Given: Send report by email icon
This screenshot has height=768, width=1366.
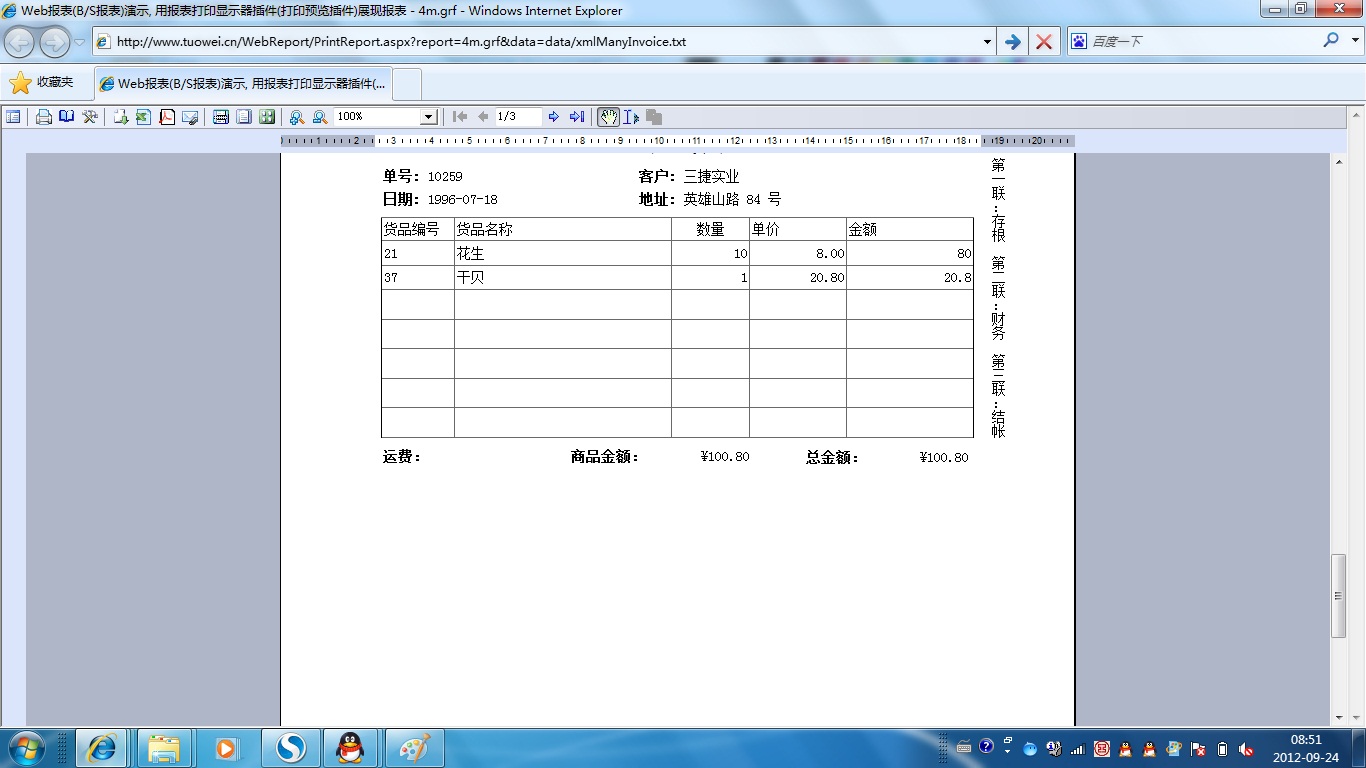Looking at the screenshot, I should tap(190, 117).
